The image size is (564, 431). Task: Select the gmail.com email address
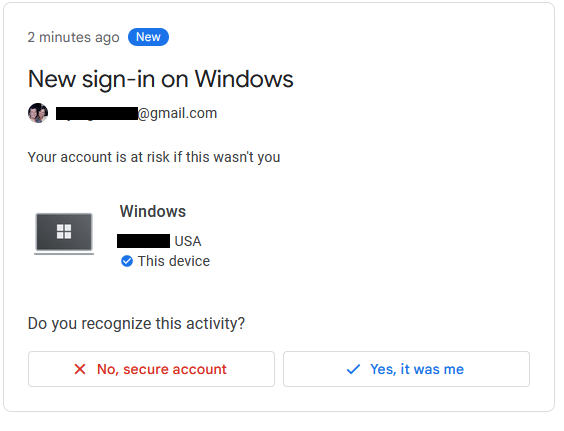(137, 113)
